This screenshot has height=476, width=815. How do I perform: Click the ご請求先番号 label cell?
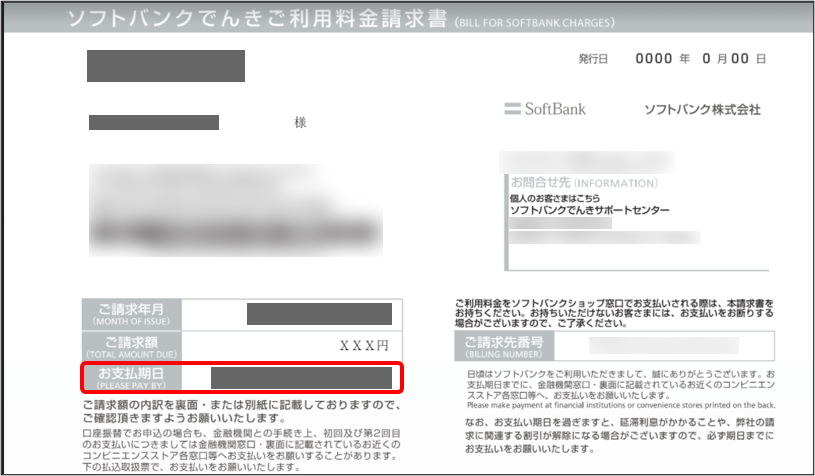tap(504, 346)
